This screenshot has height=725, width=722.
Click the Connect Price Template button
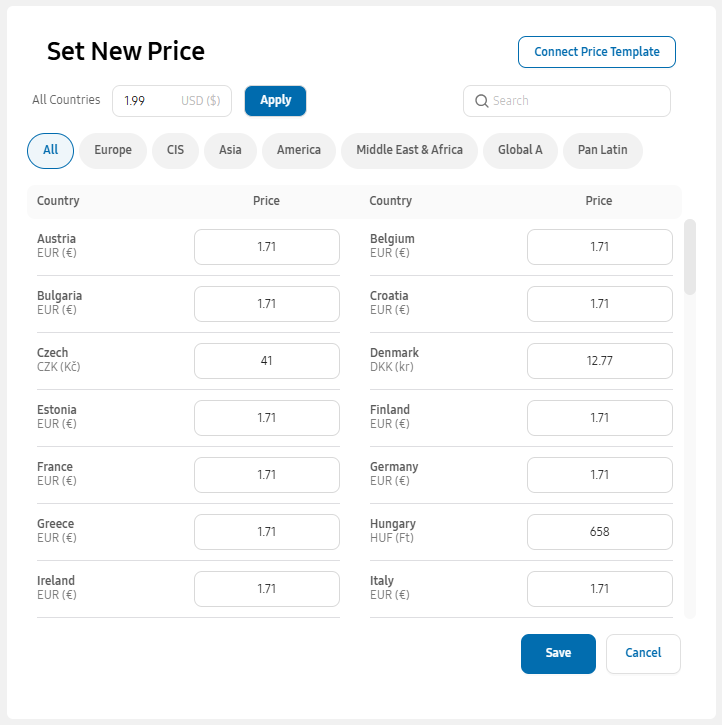pos(597,52)
